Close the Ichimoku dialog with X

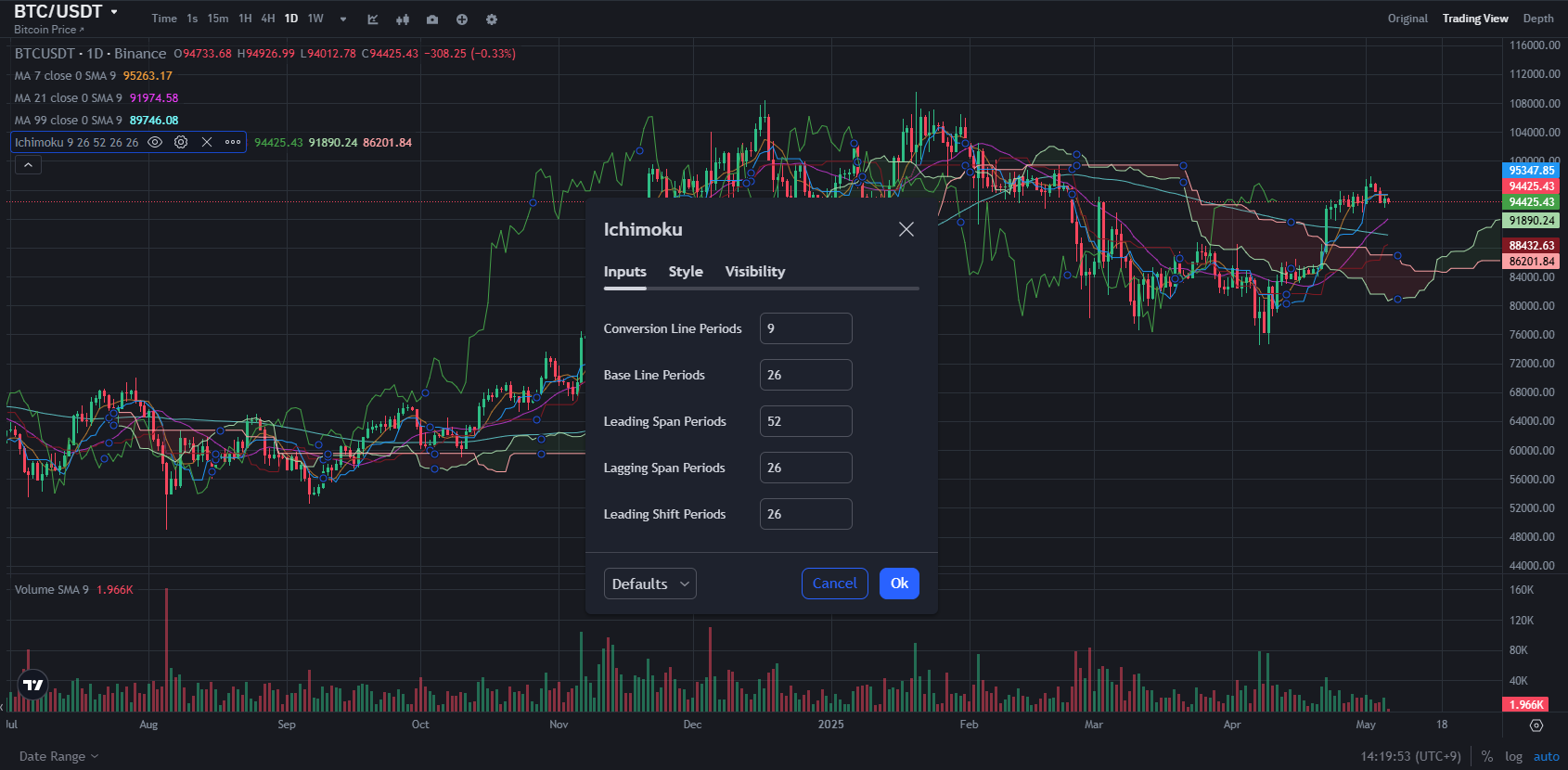click(x=906, y=229)
